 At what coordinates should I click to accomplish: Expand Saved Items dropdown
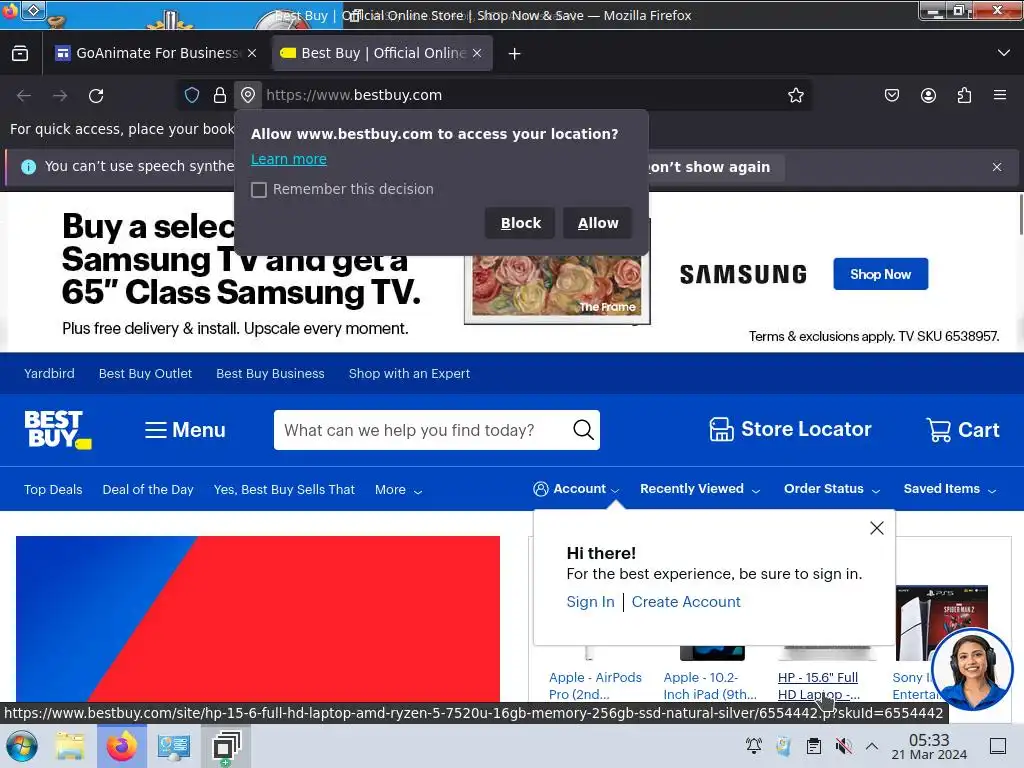(950, 488)
